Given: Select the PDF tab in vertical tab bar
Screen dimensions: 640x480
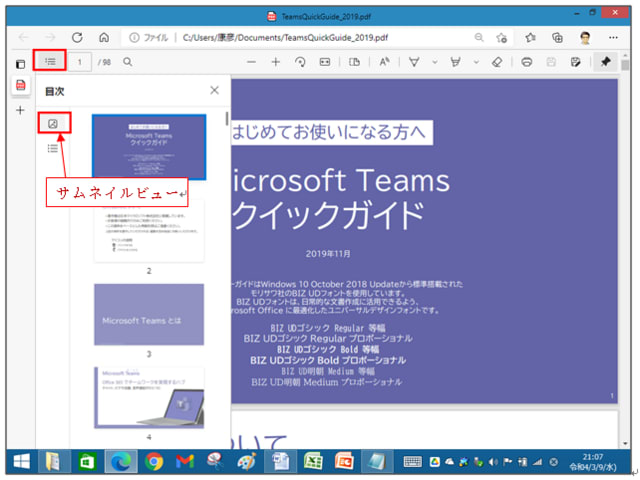Looking at the screenshot, I should [20, 85].
